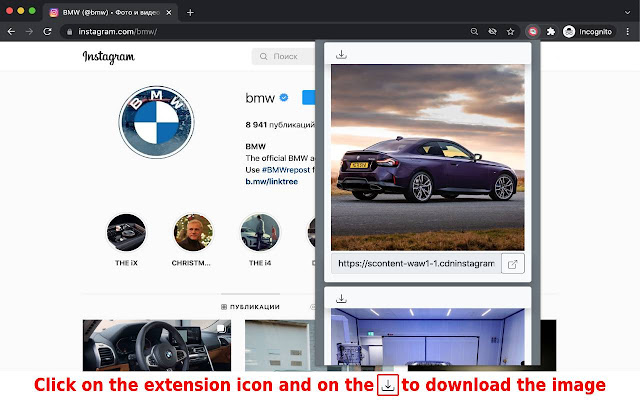Click the Incognito profile button

coord(588,31)
